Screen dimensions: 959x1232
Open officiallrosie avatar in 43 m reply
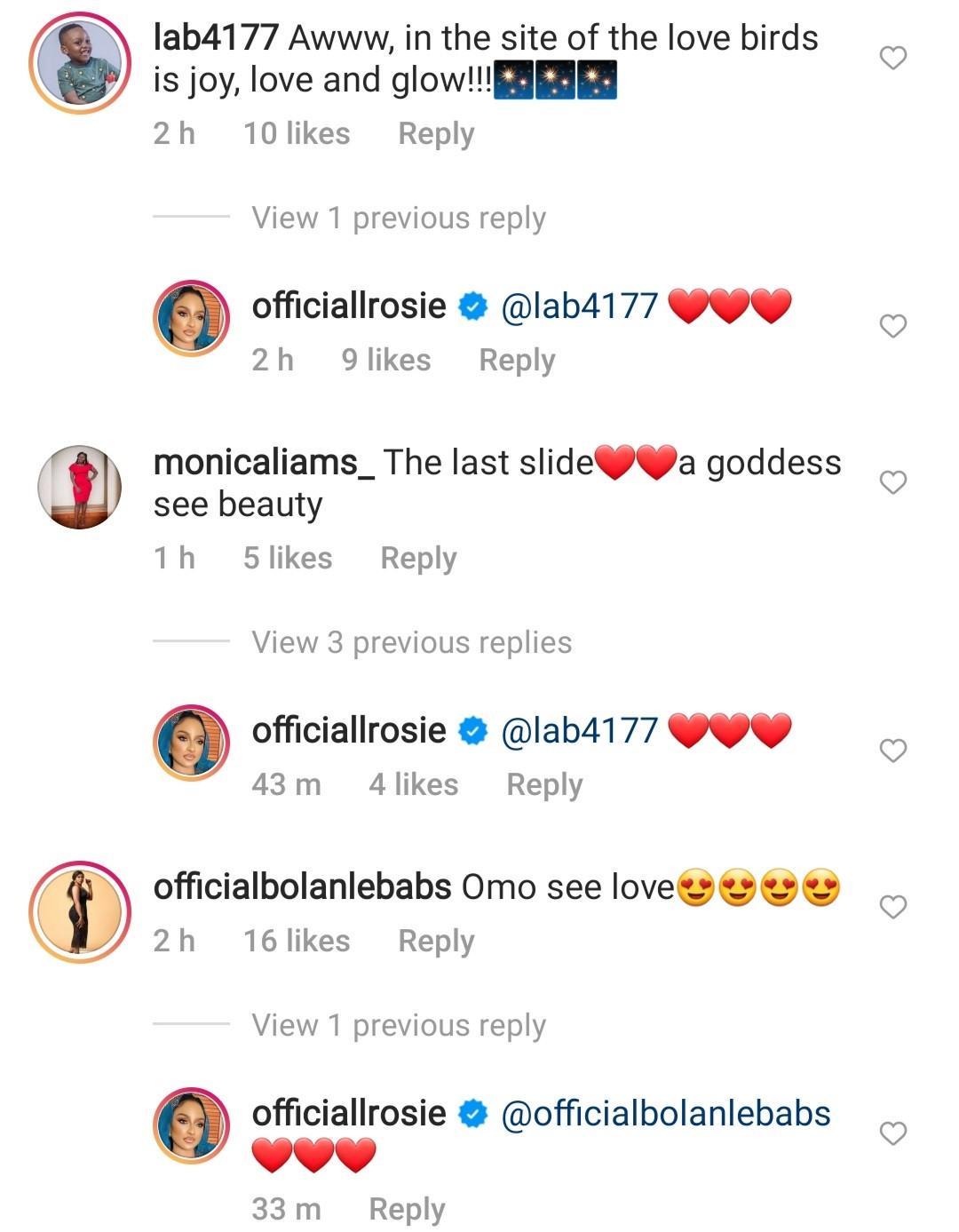click(192, 743)
